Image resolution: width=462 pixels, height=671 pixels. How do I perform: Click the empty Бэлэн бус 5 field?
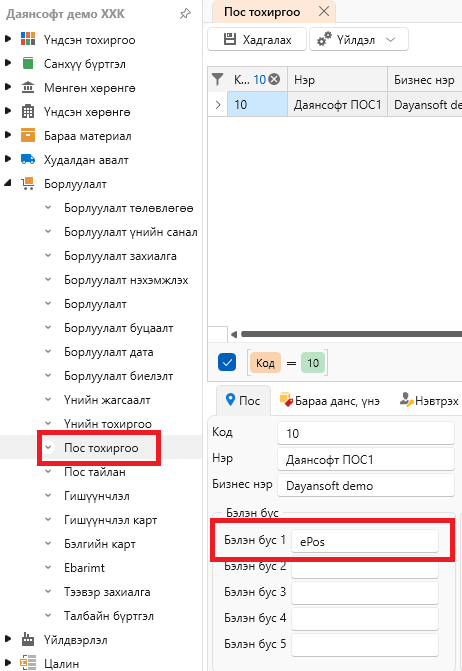pos(365,644)
